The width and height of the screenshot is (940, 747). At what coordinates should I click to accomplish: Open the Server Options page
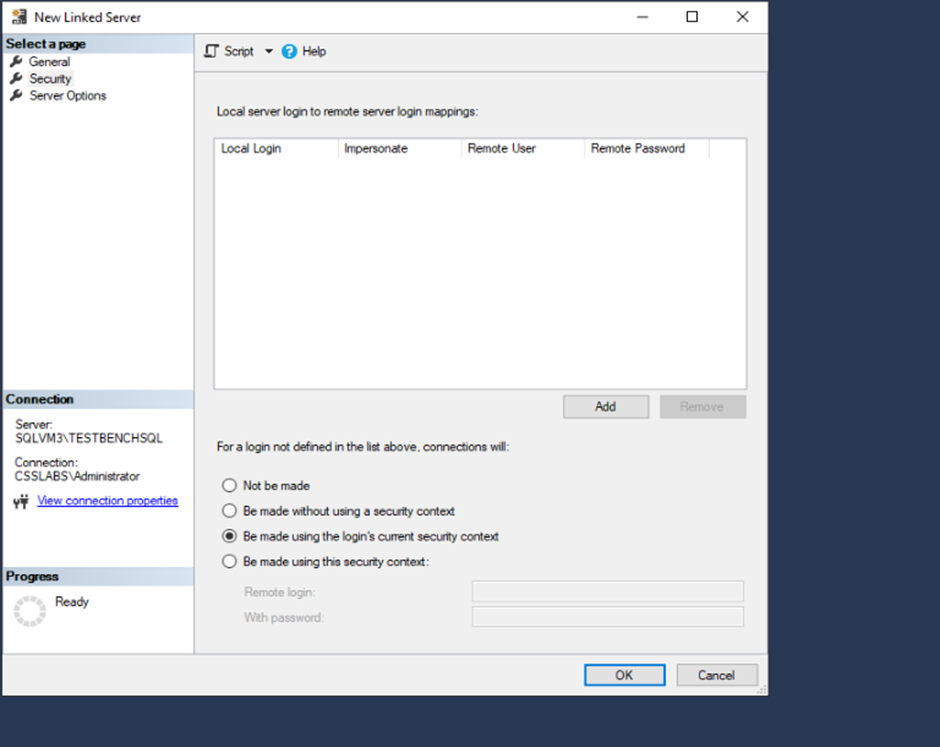[x=68, y=95]
